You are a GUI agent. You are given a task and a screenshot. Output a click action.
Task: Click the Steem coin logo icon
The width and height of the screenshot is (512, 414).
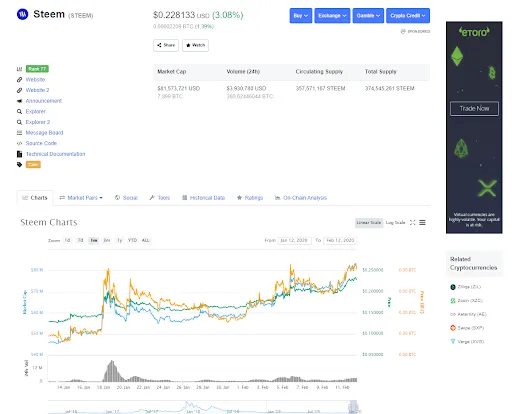click(23, 14)
